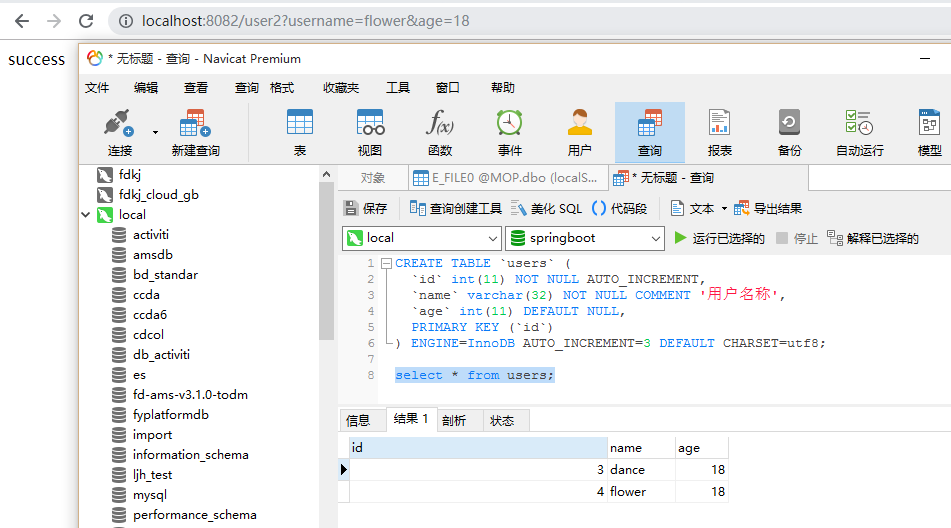Collapse the CREATE TABLE code fold

coord(386,263)
